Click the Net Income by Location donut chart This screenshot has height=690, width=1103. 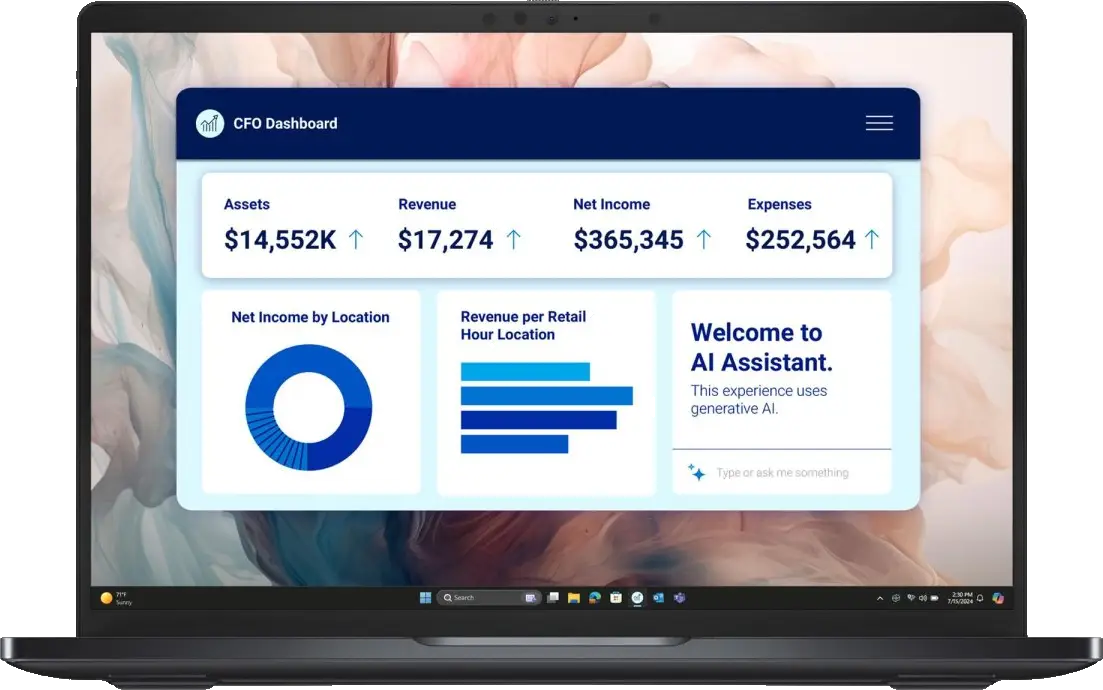coord(308,407)
